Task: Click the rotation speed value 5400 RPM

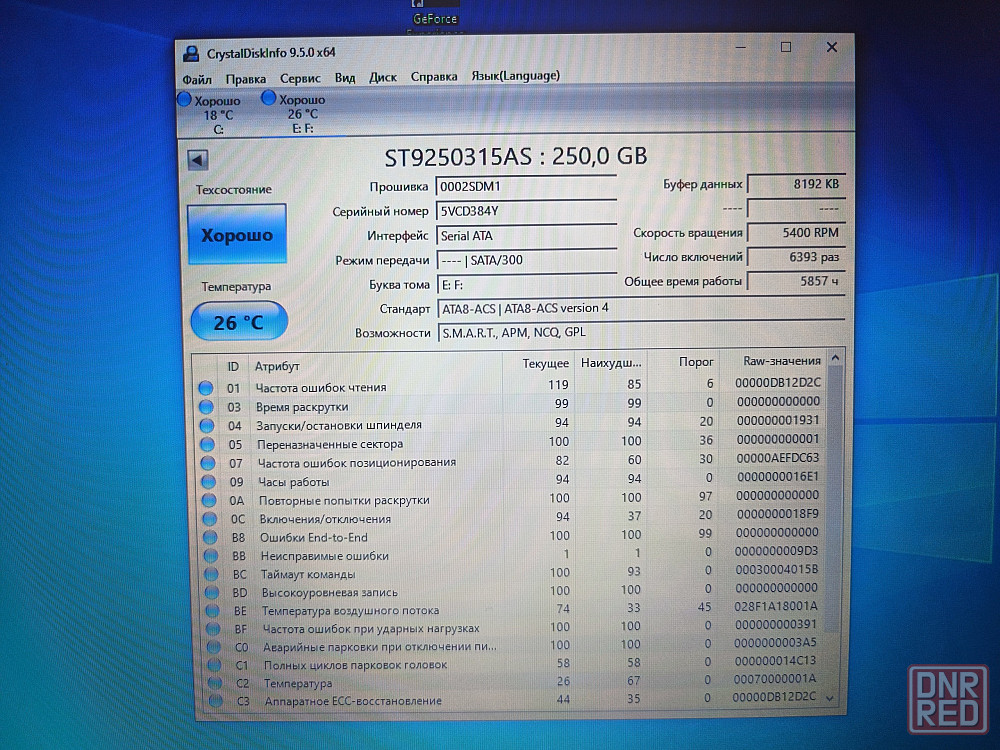Action: [x=797, y=233]
